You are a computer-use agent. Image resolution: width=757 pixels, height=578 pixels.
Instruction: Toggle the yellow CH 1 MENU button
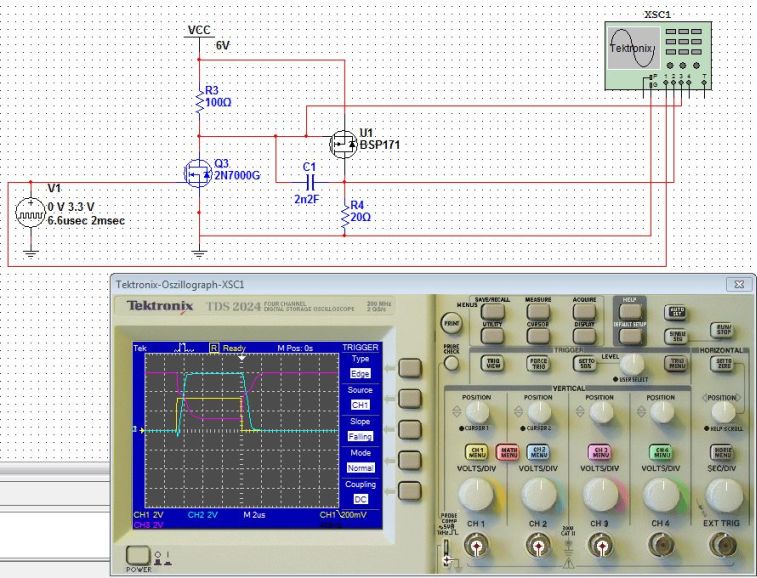(x=477, y=452)
